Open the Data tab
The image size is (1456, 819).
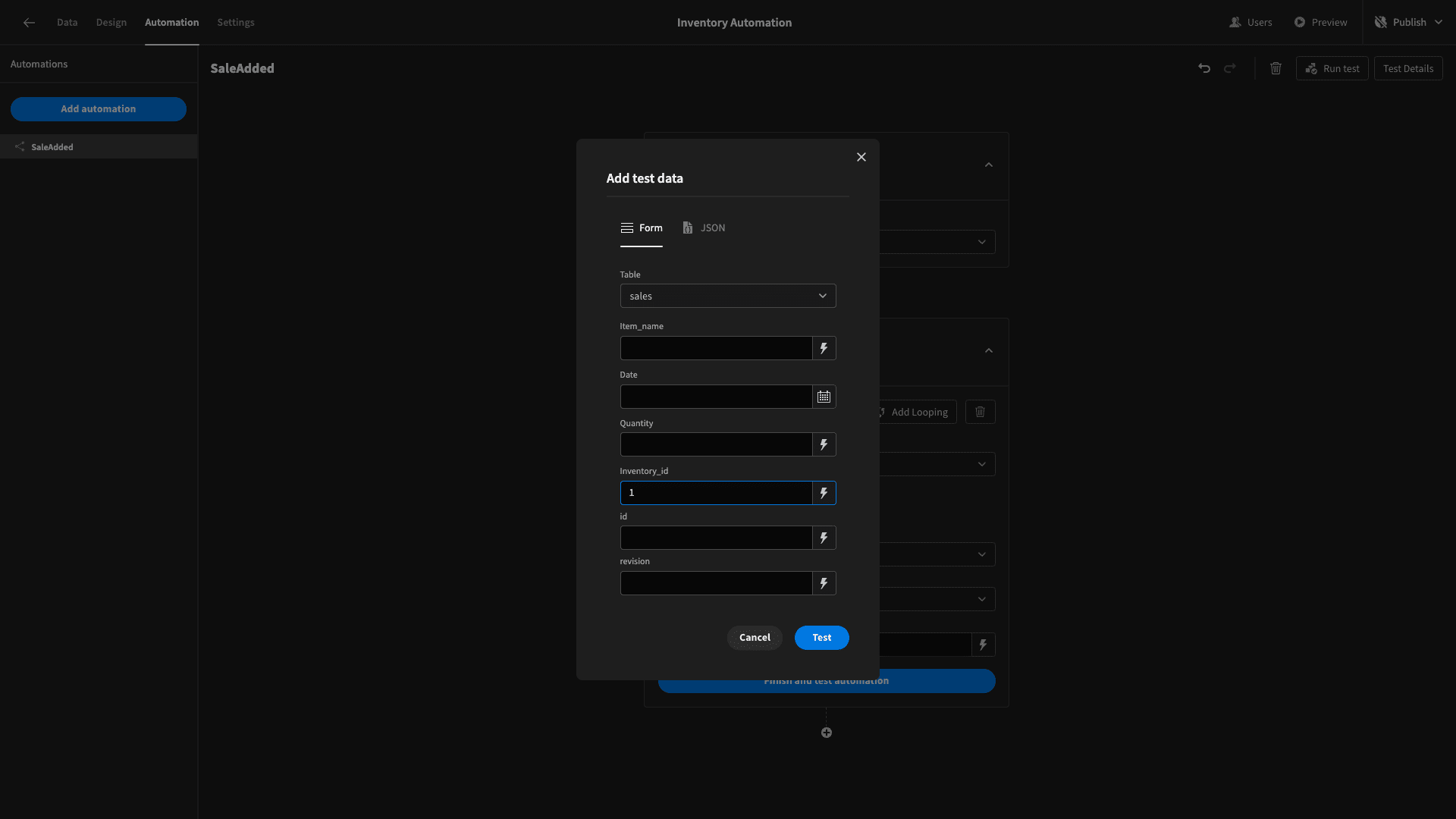[67, 23]
